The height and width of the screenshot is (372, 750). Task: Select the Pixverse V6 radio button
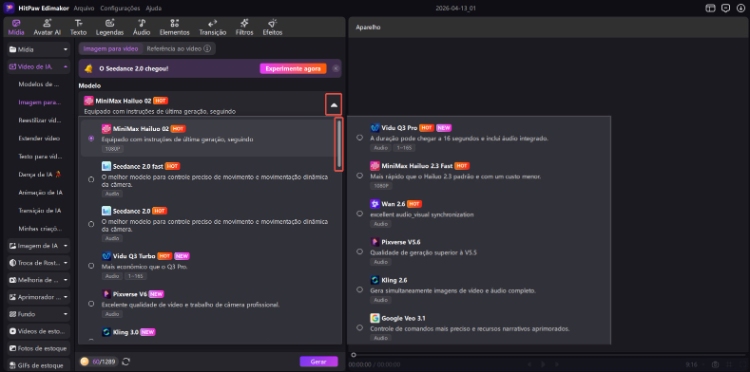point(91,304)
